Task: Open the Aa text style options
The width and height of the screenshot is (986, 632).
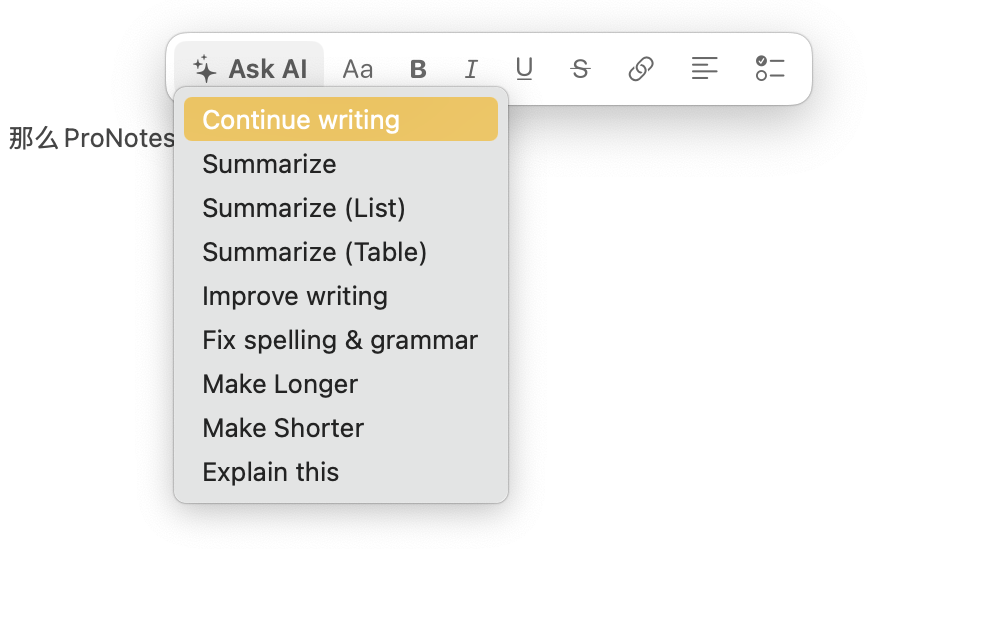Action: [x=357, y=69]
